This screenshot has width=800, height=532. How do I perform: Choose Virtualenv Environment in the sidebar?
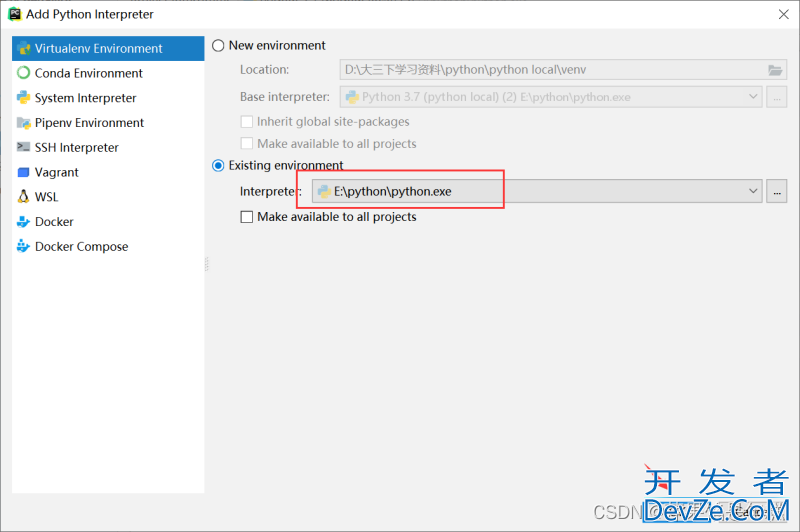[x=108, y=48]
